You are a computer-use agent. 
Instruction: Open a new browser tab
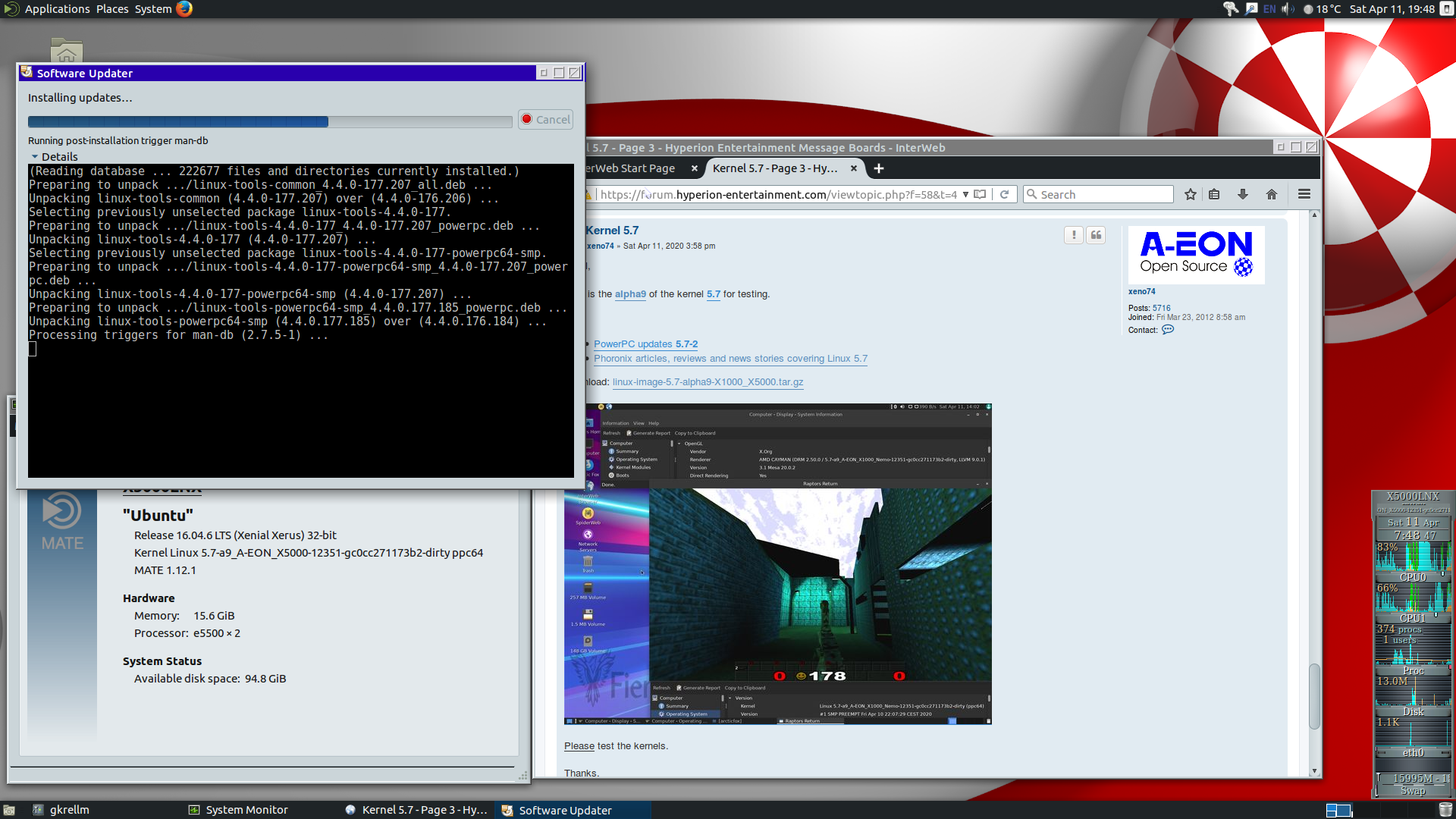pos(879,168)
